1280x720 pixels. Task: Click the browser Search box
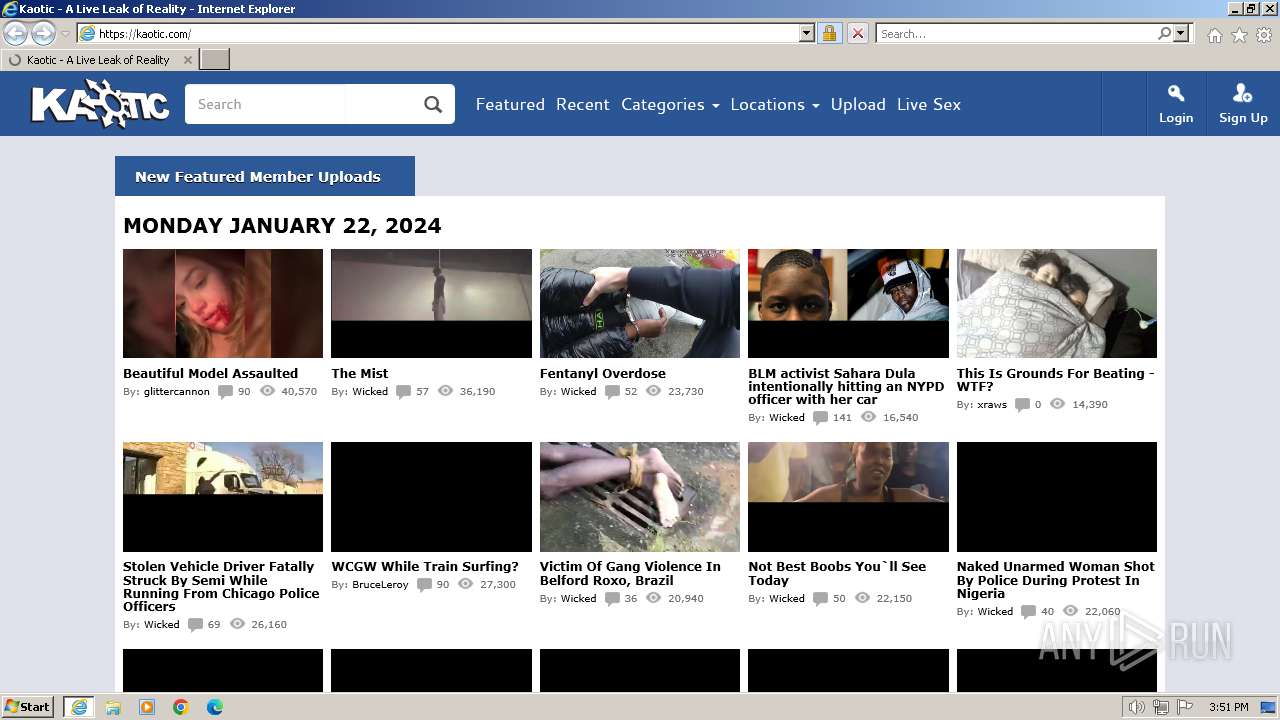1016,34
